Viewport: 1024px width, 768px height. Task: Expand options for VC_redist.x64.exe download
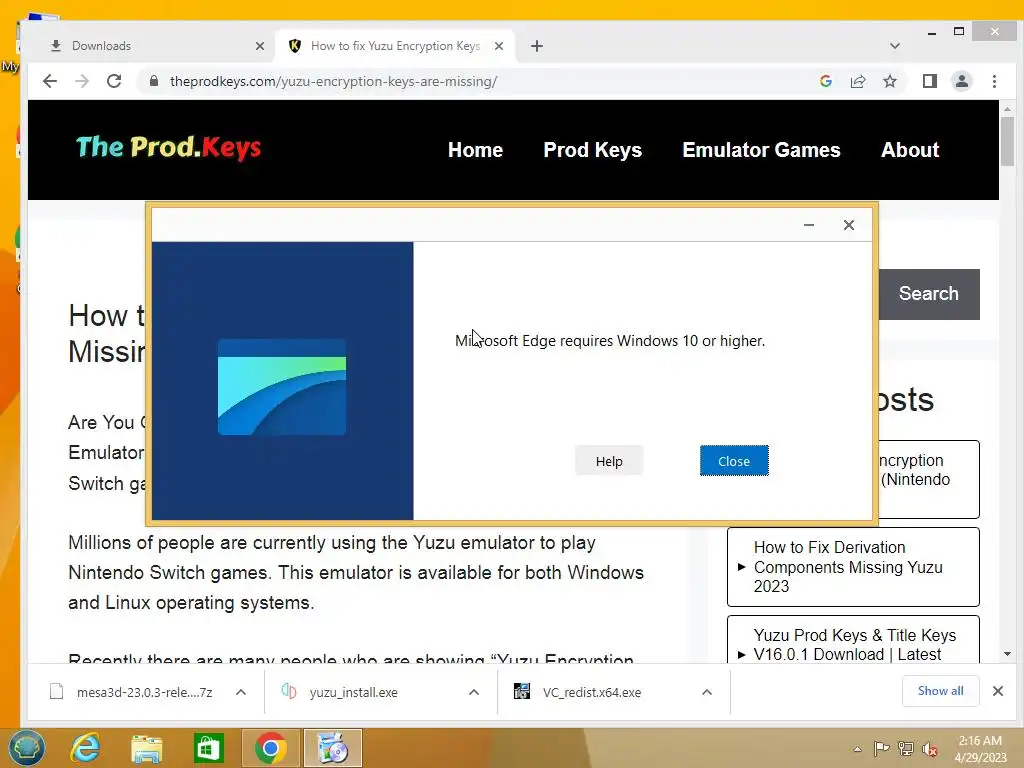coord(707,692)
